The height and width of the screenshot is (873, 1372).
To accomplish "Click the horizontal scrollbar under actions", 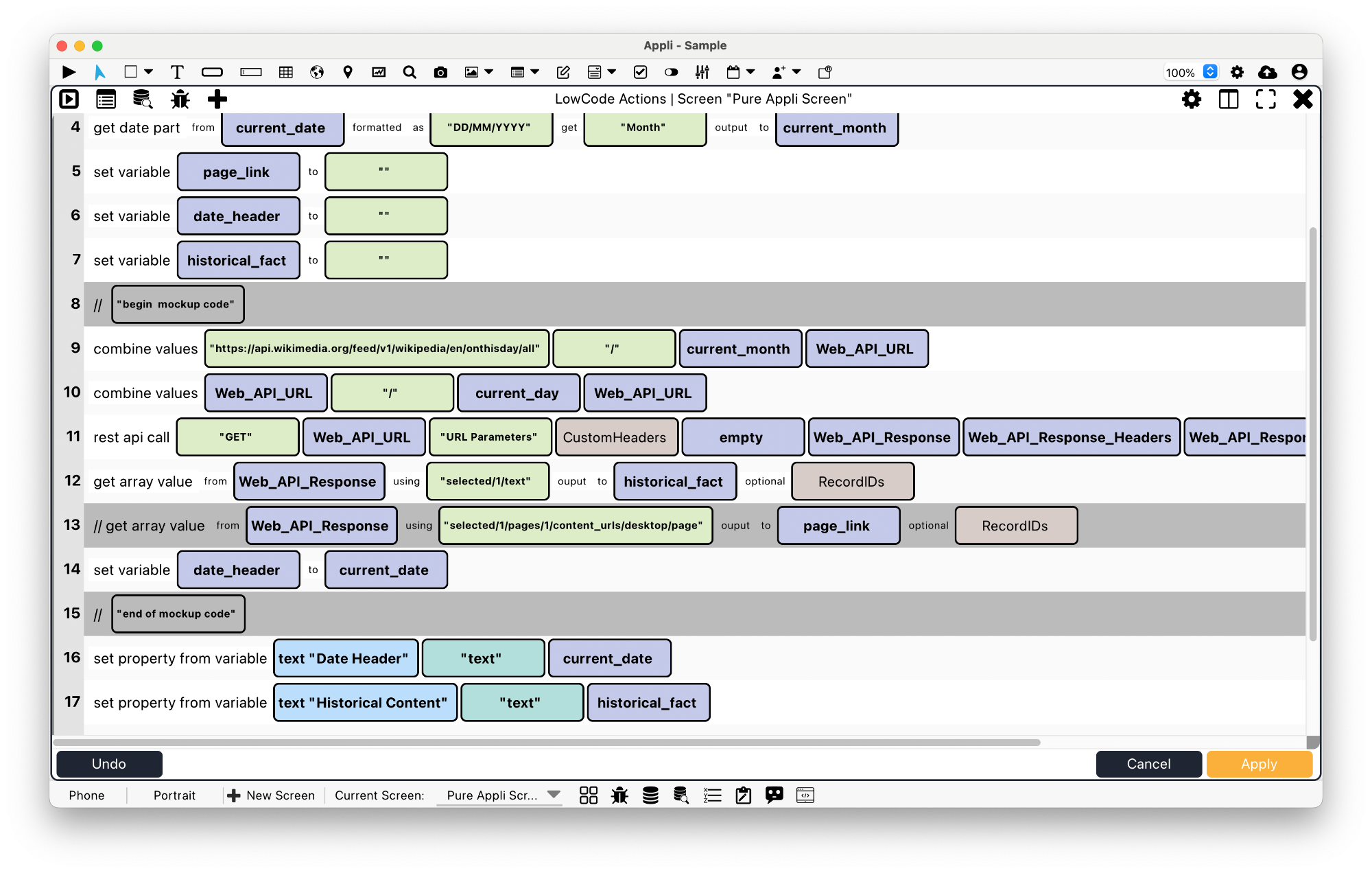I will pos(547,742).
